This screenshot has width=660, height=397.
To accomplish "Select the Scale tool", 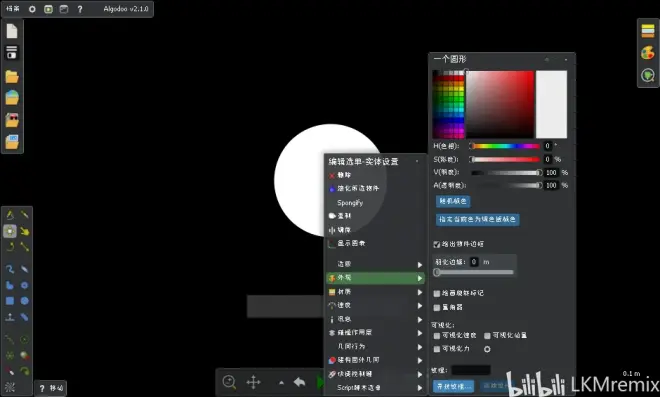I will [x=25, y=247].
